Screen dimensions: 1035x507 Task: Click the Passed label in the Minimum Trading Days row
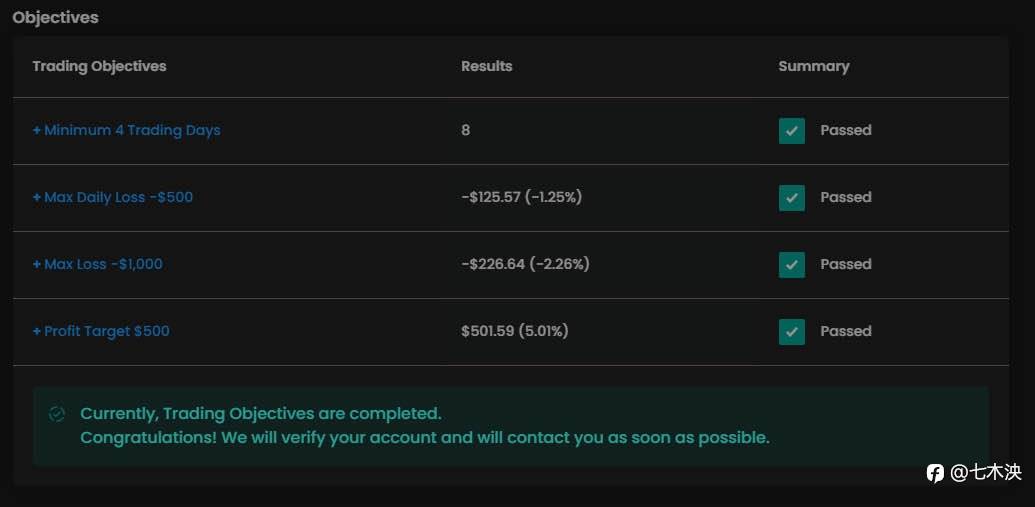tap(846, 130)
